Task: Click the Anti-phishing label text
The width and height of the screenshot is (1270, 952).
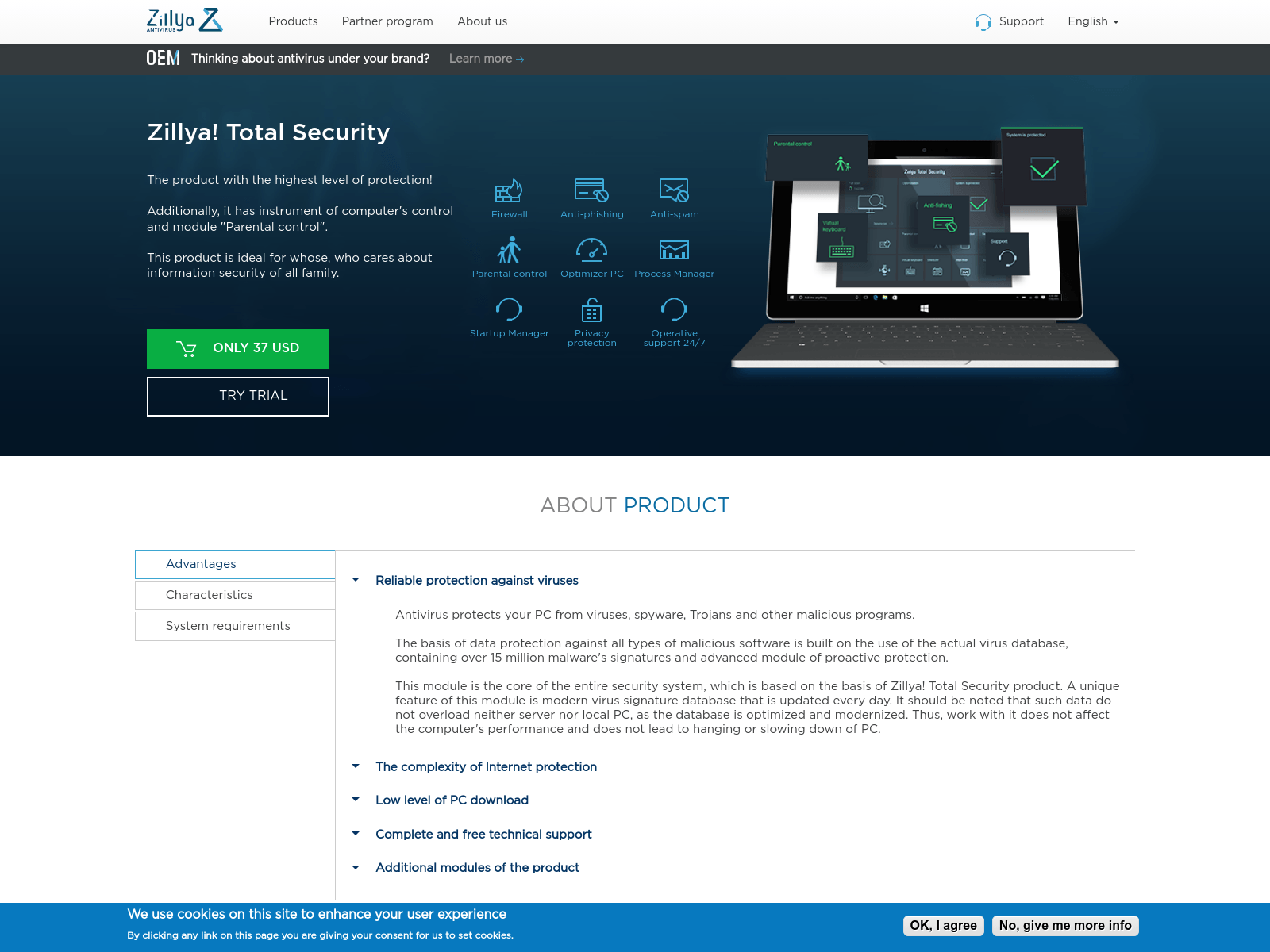Action: point(591,214)
